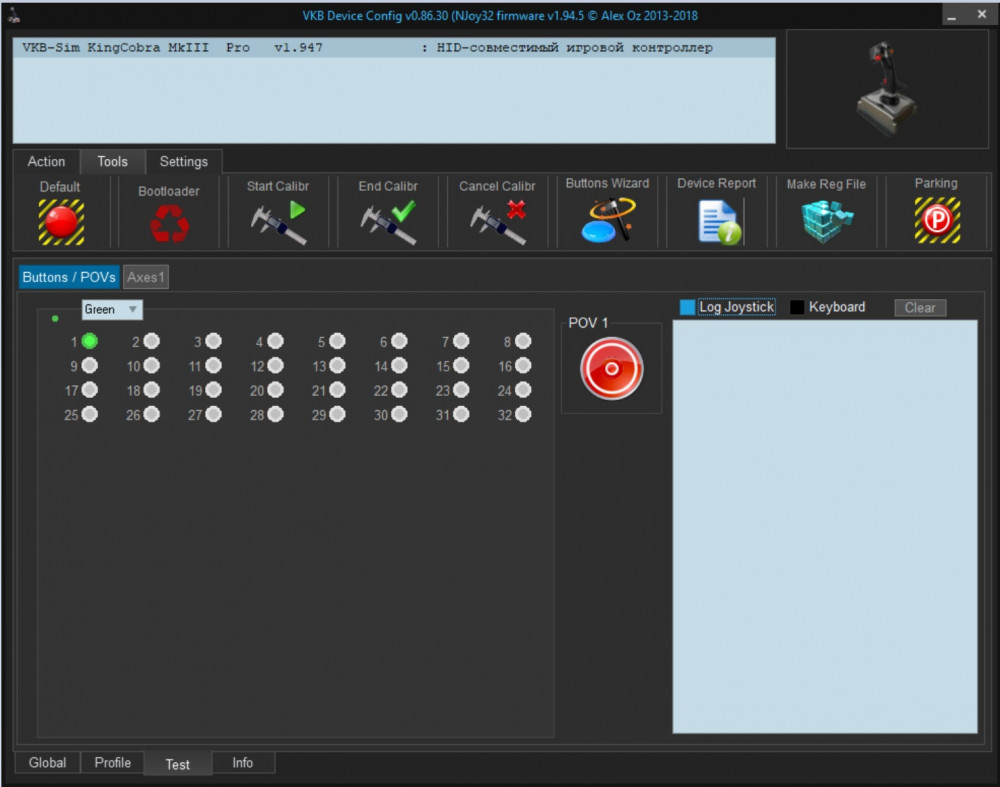Viewport: 1000px width, 787px height.
Task: Start calibration with Start Calibr icon
Action: click(279, 222)
